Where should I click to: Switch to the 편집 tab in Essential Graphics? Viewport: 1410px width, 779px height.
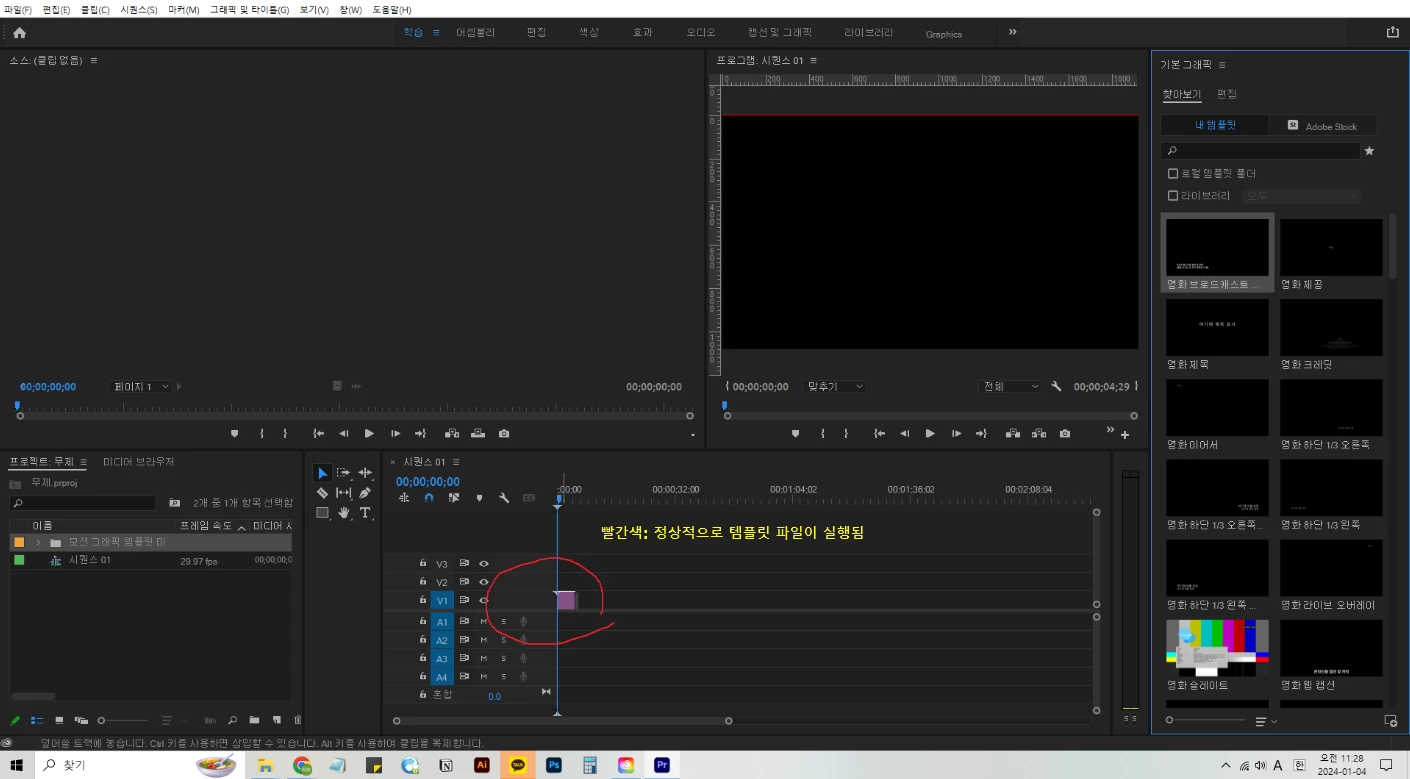[1226, 94]
